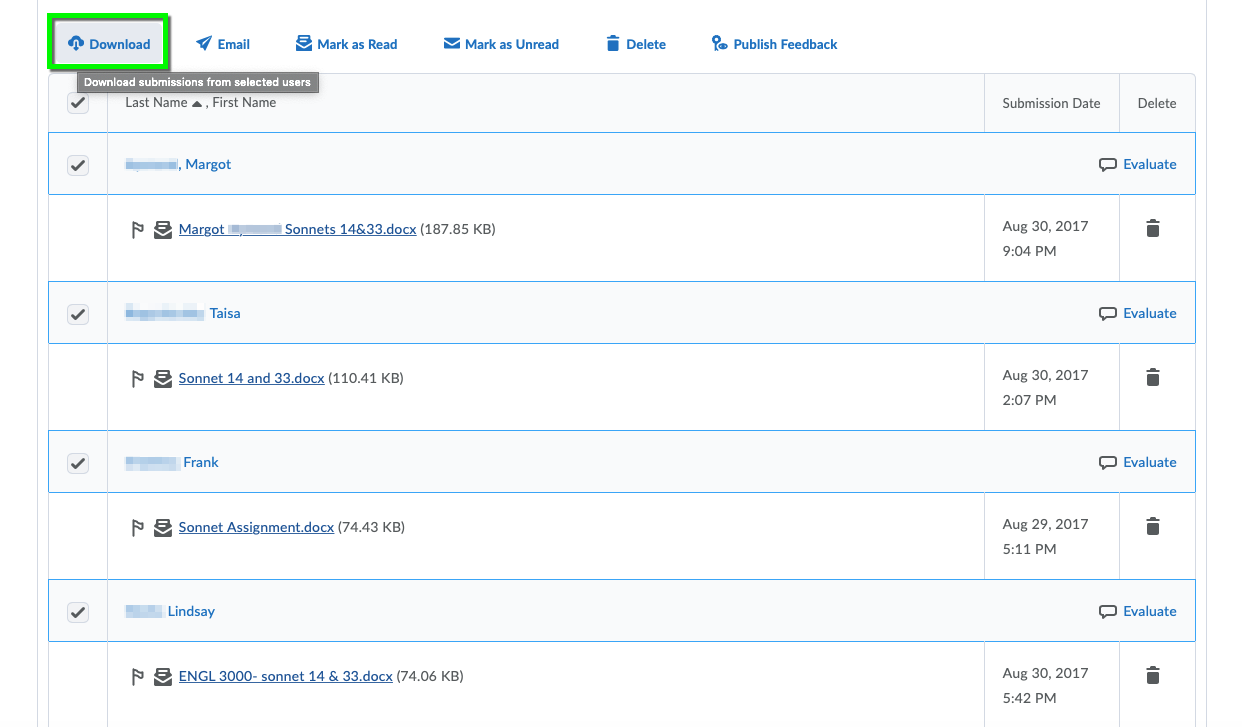Click the envelope icon next to Margot's docx file
This screenshot has width=1242, height=727.
tap(163, 229)
